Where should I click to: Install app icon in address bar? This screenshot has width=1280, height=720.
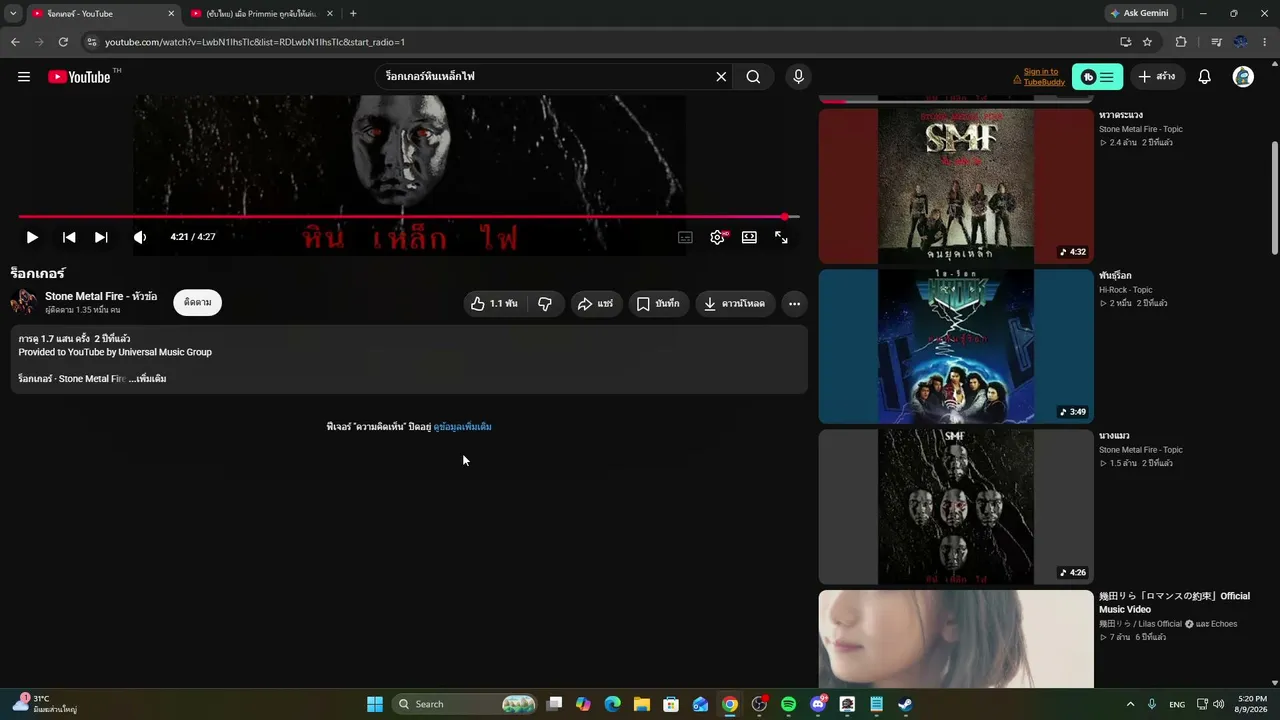pyautogui.click(x=1125, y=42)
